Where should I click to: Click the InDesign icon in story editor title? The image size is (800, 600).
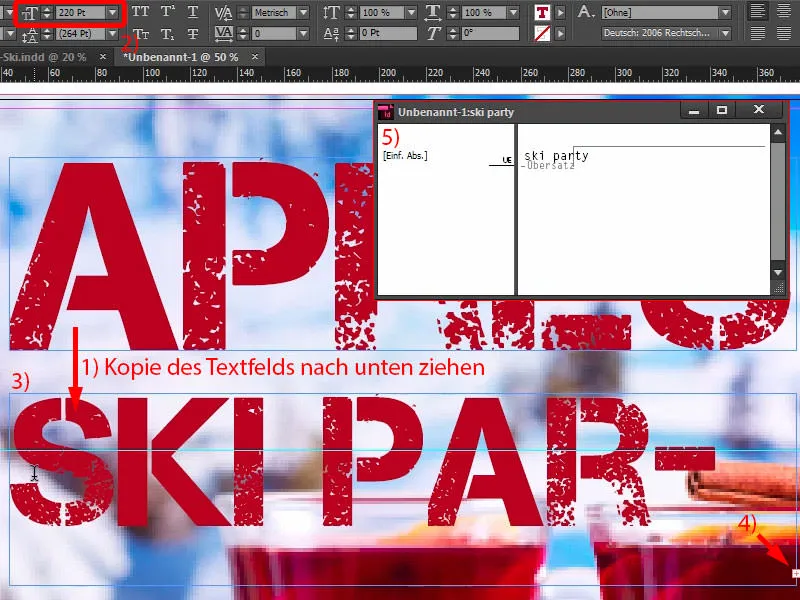tap(386, 112)
